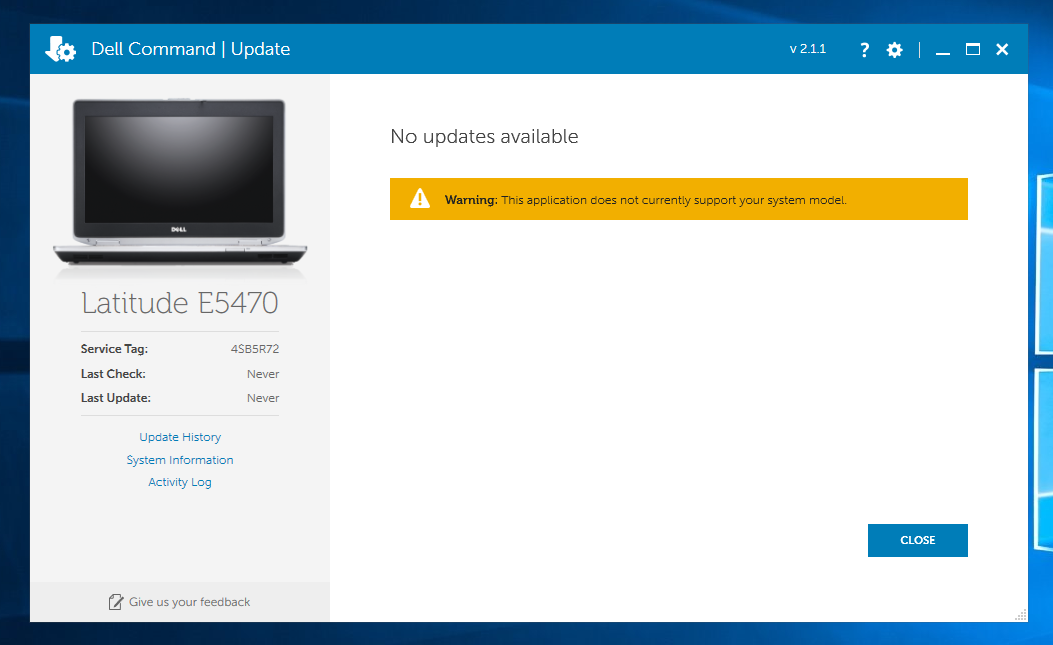1053x645 pixels.
Task: Open the System Information link
Action: 180,460
